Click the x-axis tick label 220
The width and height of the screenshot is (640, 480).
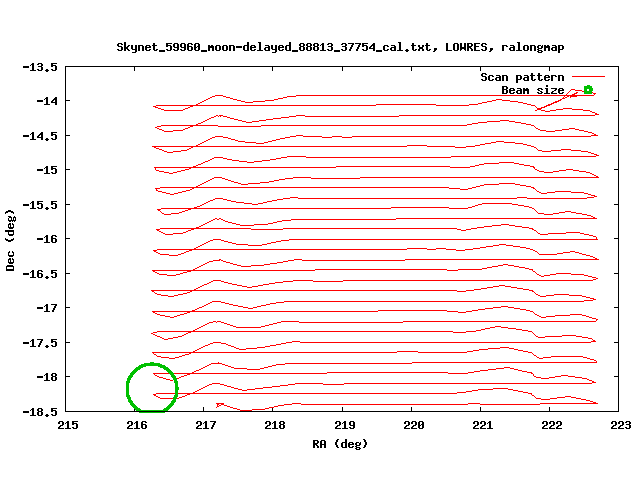414,425
